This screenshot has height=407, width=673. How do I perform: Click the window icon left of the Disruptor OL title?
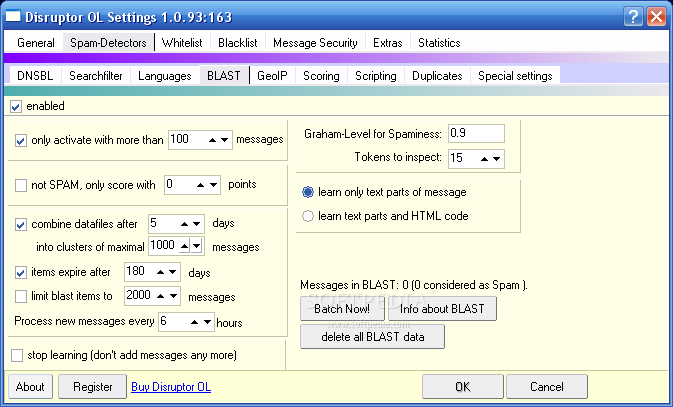pyautogui.click(x=12, y=16)
